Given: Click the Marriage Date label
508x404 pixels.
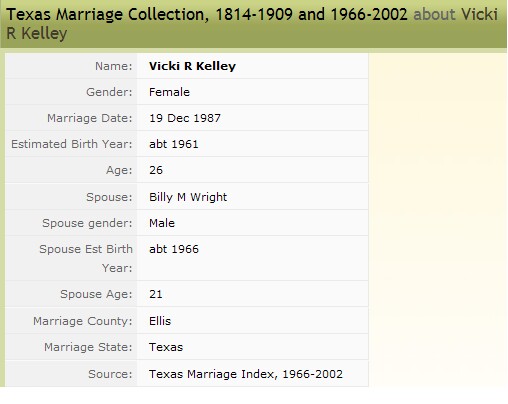Looking at the screenshot, I should [x=90, y=118].
